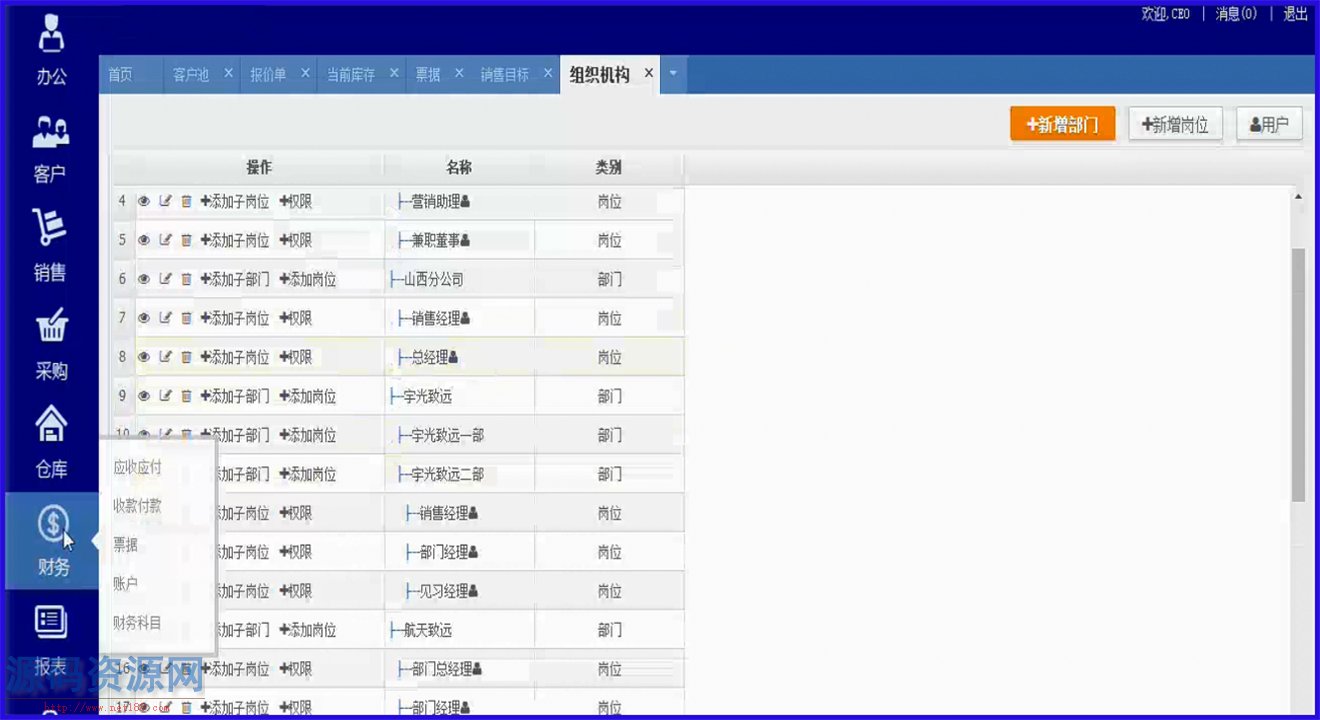Open the 销售 sales cart icon
Image resolution: width=1320 pixels, height=720 pixels.
pos(50,245)
